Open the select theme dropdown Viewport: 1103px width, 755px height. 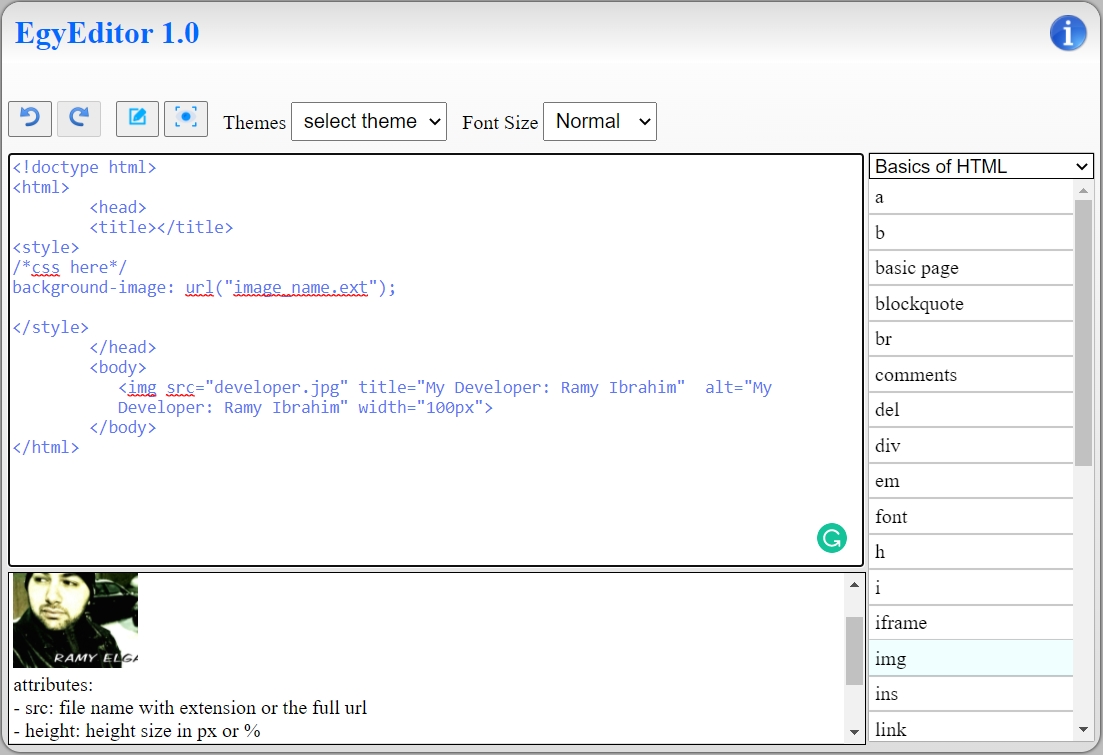coord(368,121)
